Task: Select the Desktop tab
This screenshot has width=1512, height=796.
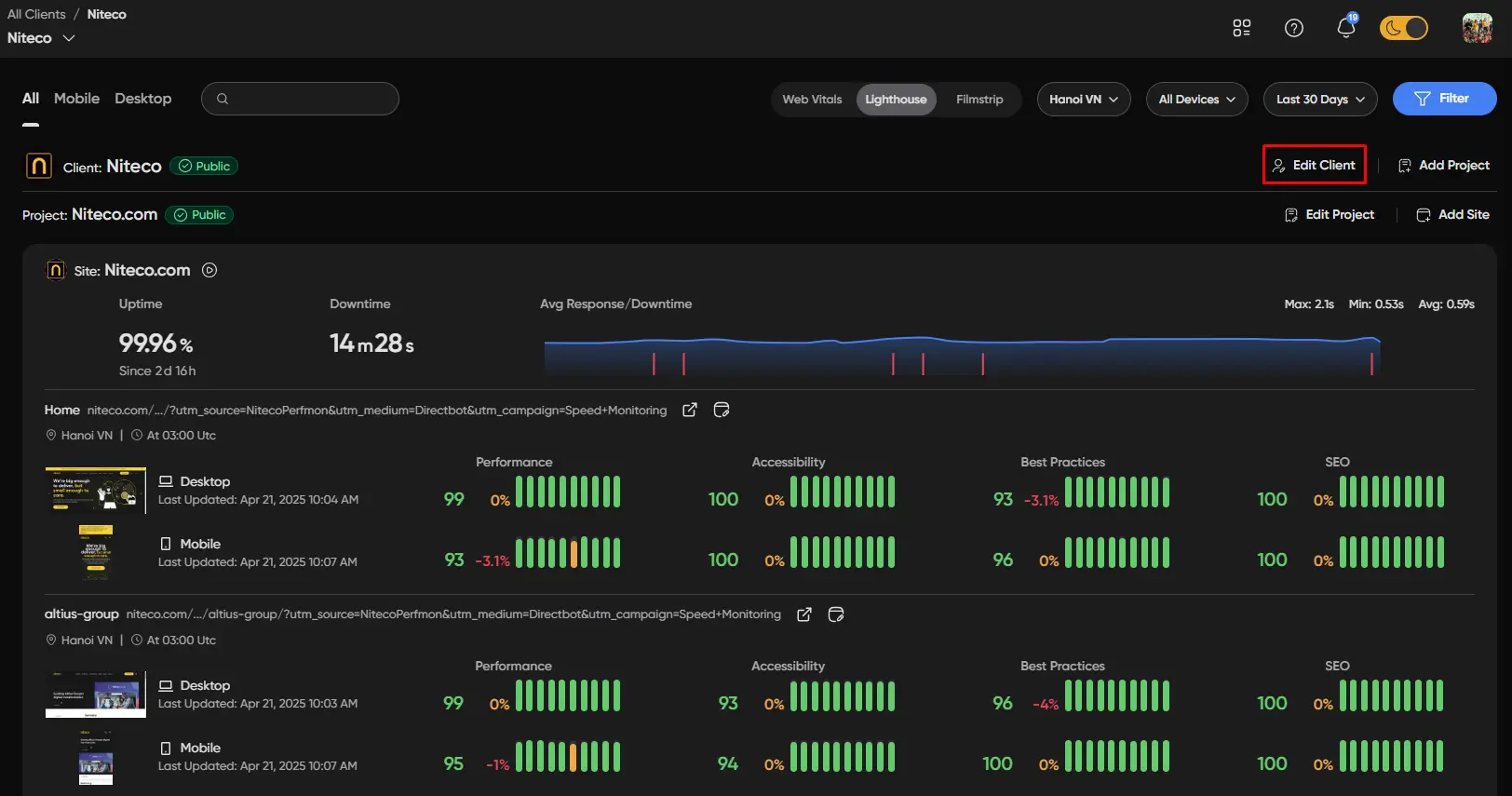Action: [x=142, y=99]
